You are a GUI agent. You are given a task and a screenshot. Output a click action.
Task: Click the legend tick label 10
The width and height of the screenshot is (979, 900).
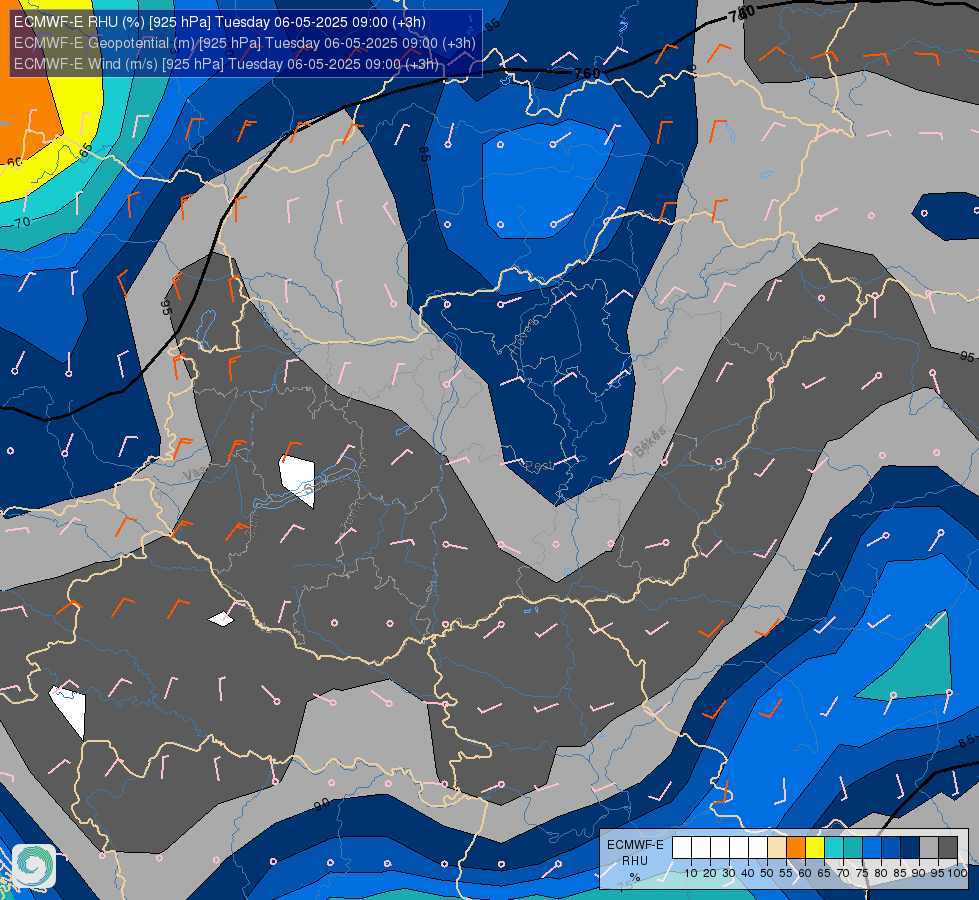pyautogui.click(x=691, y=873)
